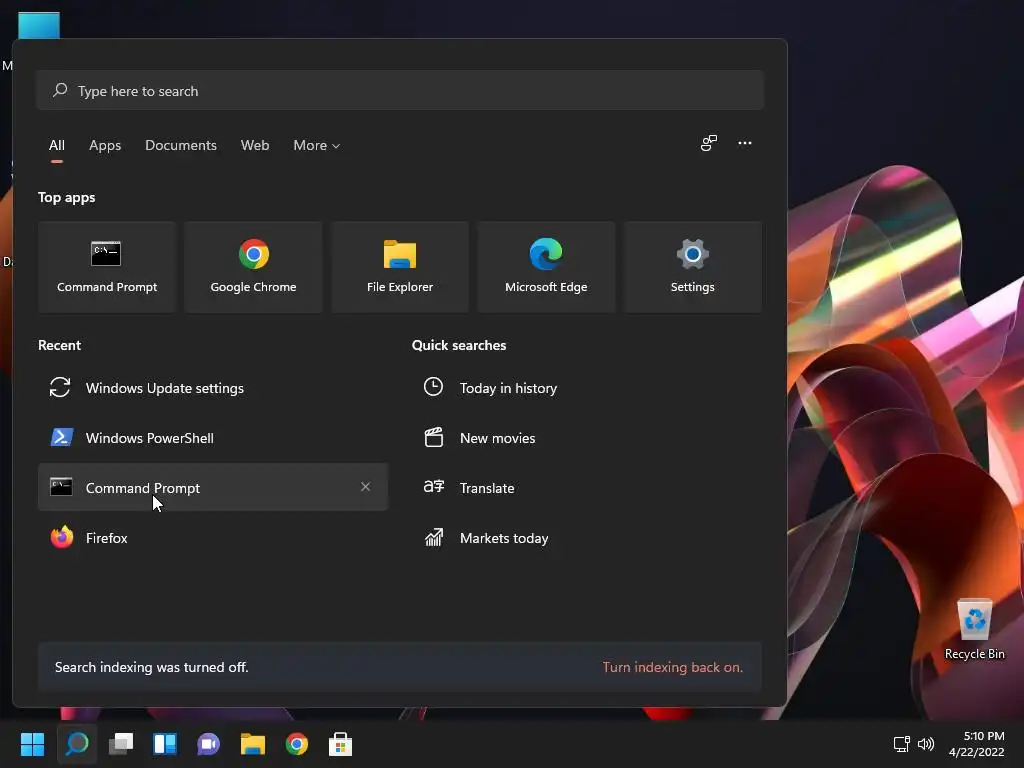Click the Quick searches heading
Screen dimensions: 1024x768
pyautogui.click(x=459, y=345)
